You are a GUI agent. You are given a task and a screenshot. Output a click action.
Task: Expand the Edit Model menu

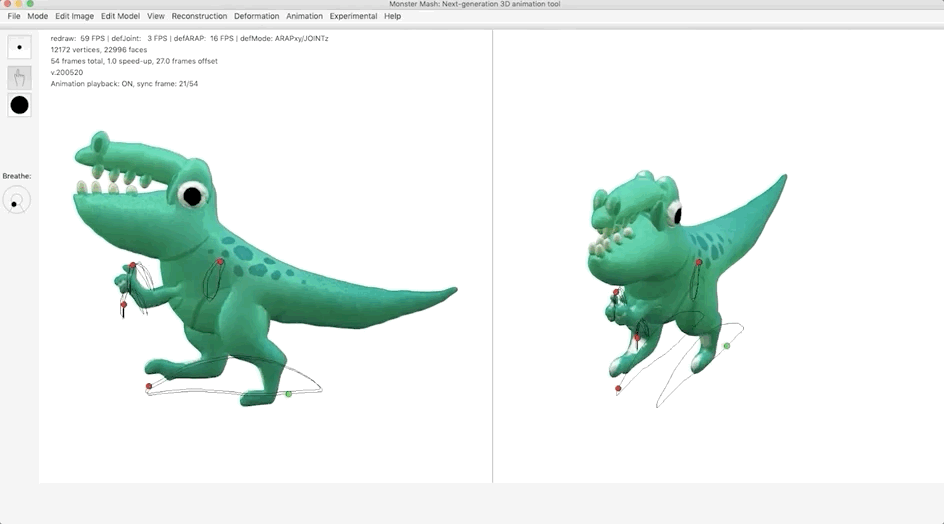pyautogui.click(x=120, y=16)
